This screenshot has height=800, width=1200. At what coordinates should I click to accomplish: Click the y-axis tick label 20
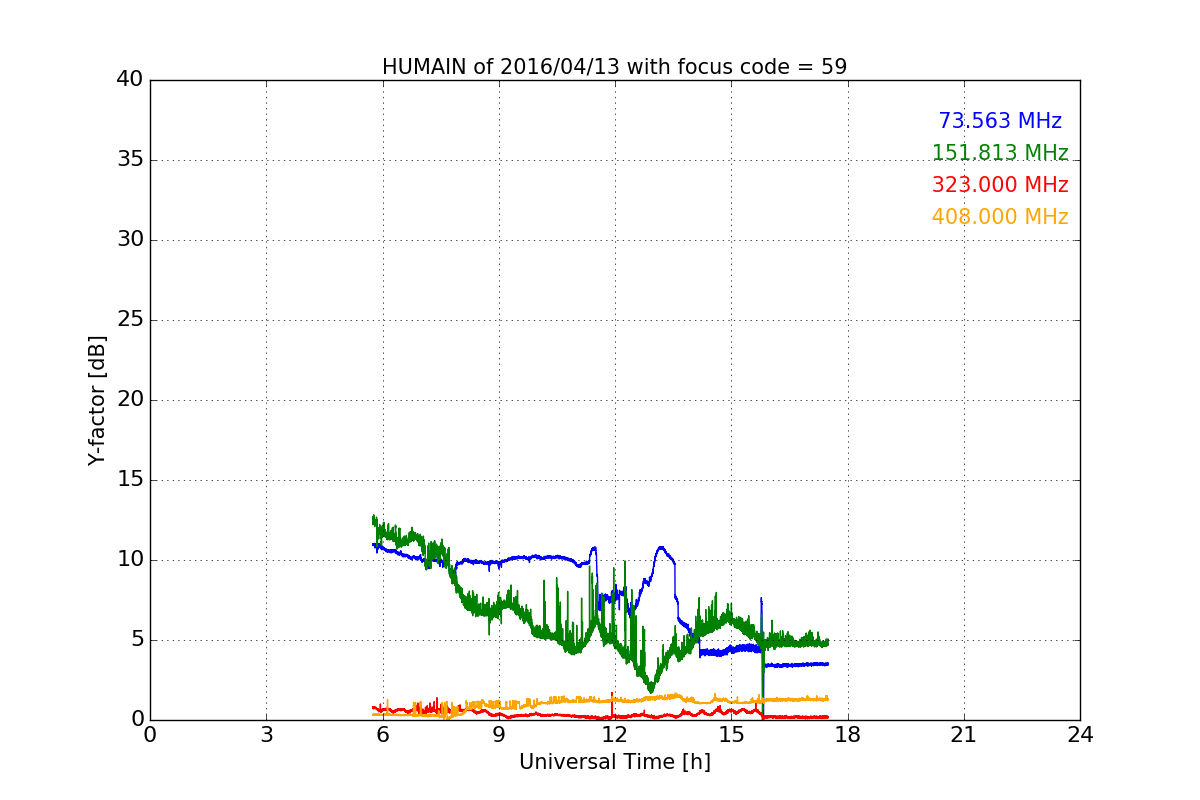coord(129,400)
